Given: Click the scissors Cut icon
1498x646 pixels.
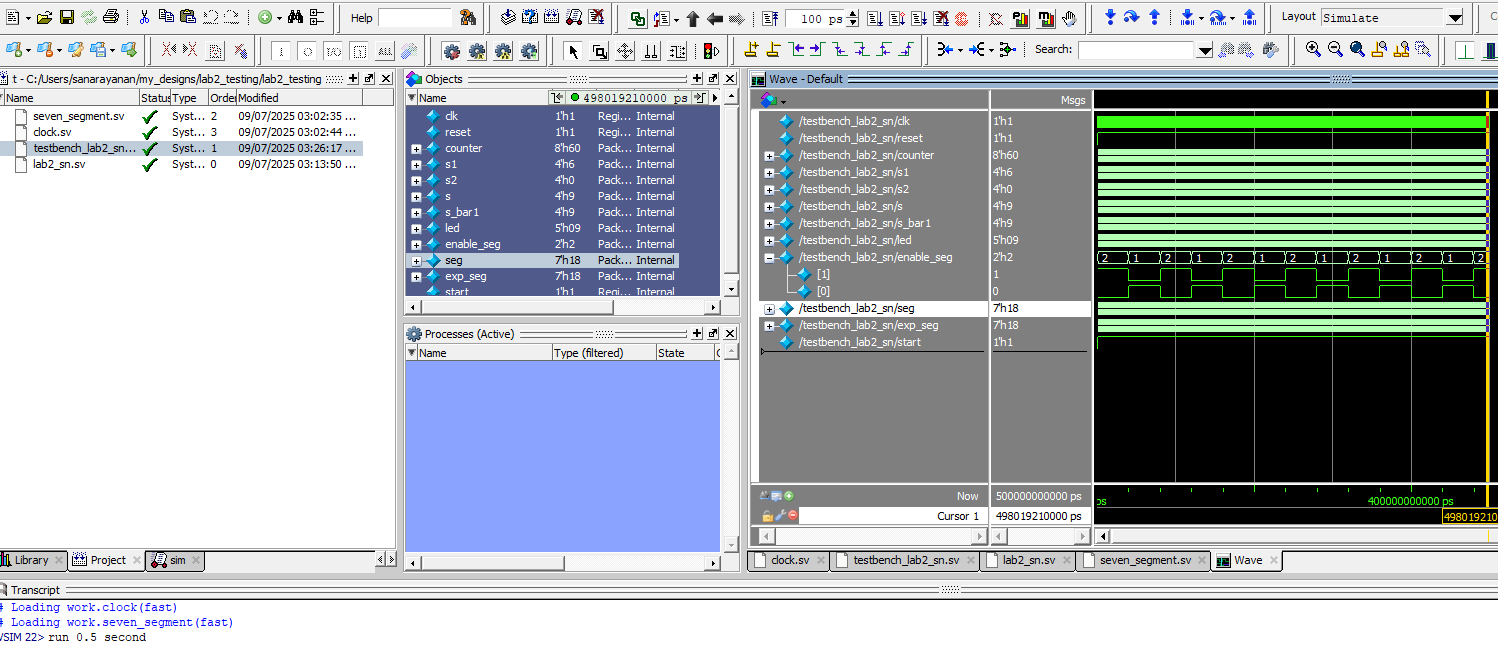Looking at the screenshot, I should (144, 18).
